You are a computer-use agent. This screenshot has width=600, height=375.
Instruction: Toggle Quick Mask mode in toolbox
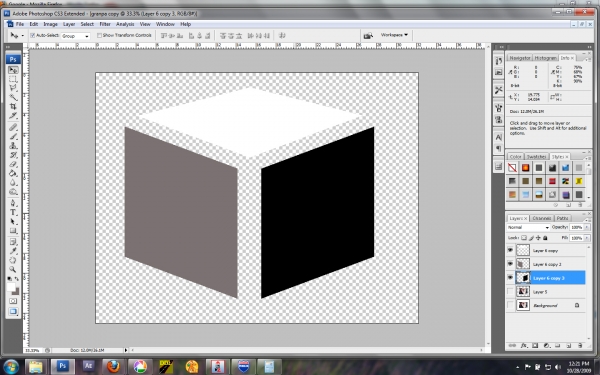(x=13, y=301)
